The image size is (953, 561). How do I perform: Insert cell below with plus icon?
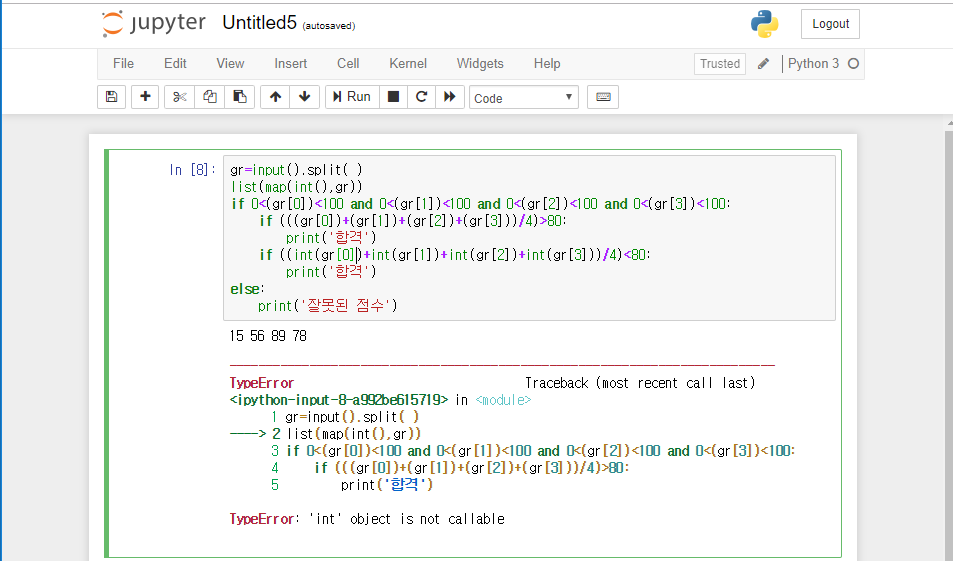point(145,97)
